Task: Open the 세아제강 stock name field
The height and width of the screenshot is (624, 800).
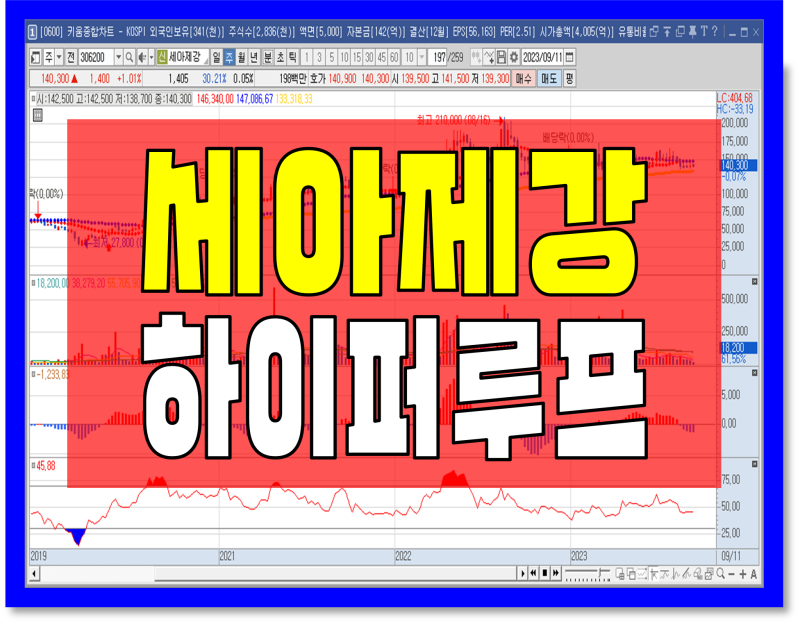Action: tap(188, 57)
